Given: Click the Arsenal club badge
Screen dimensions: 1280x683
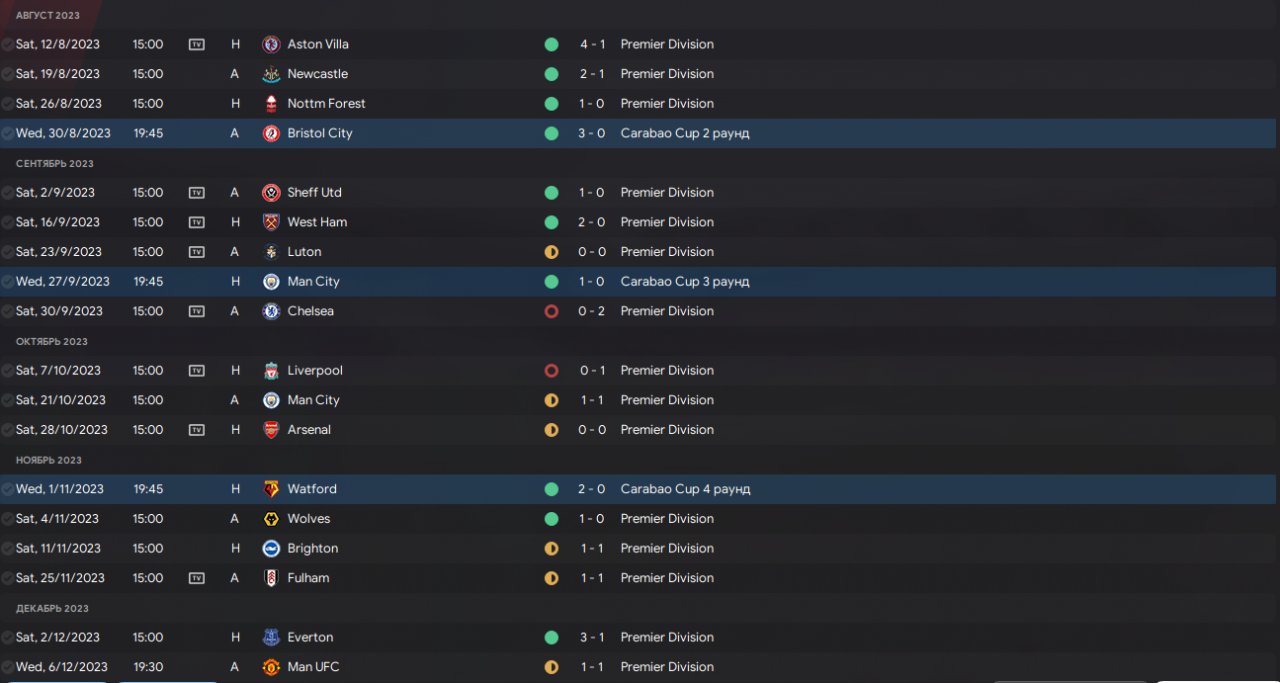Looking at the screenshot, I should click(271, 430).
